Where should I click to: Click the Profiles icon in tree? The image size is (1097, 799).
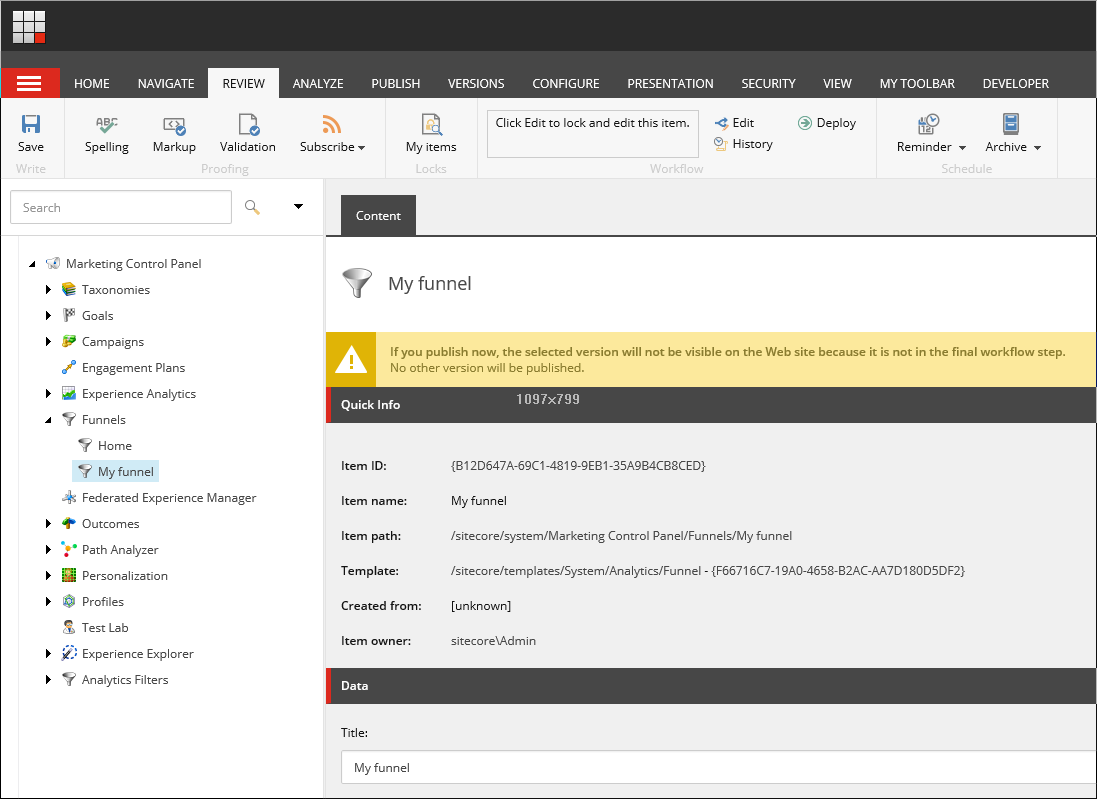(69, 601)
